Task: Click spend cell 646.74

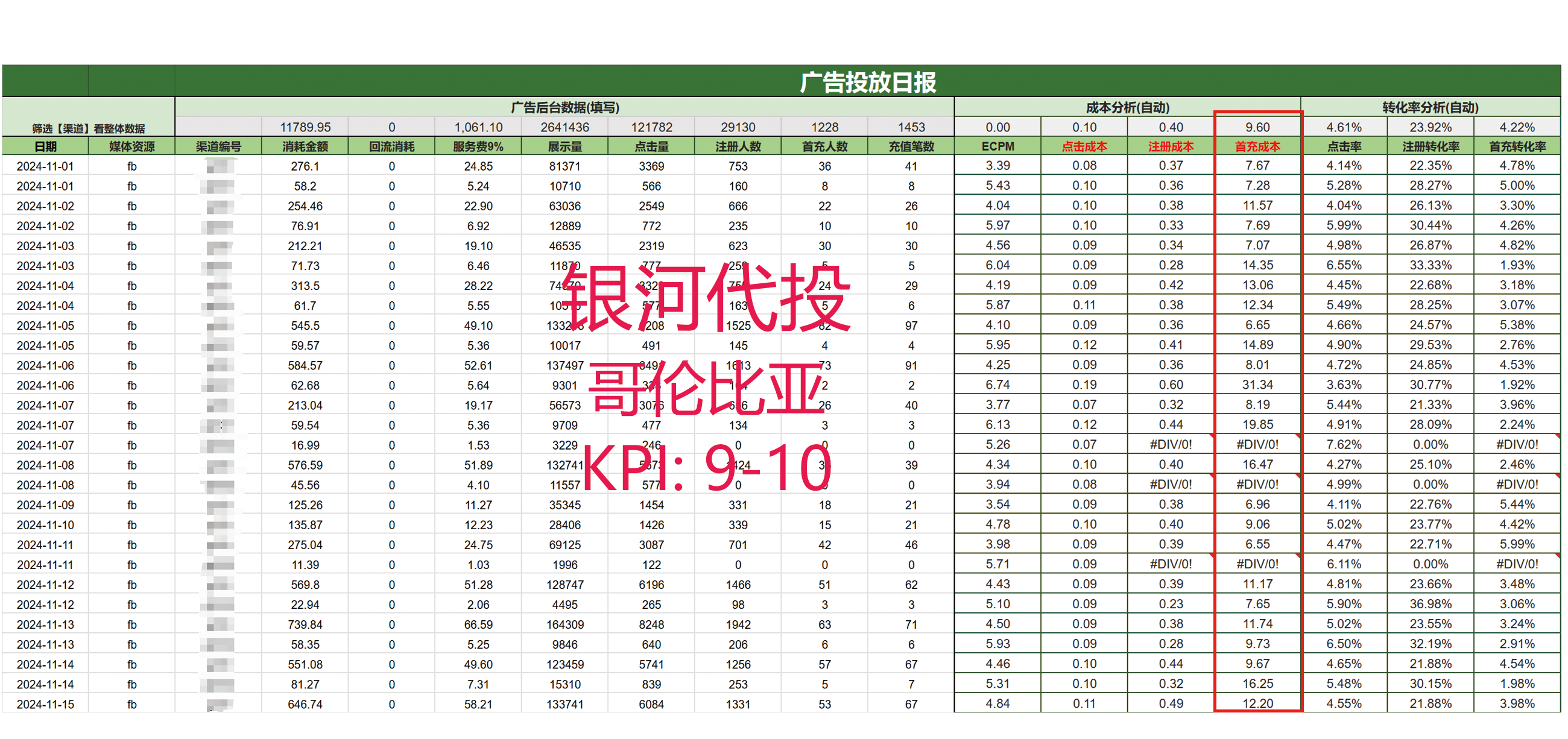Action: 305,704
